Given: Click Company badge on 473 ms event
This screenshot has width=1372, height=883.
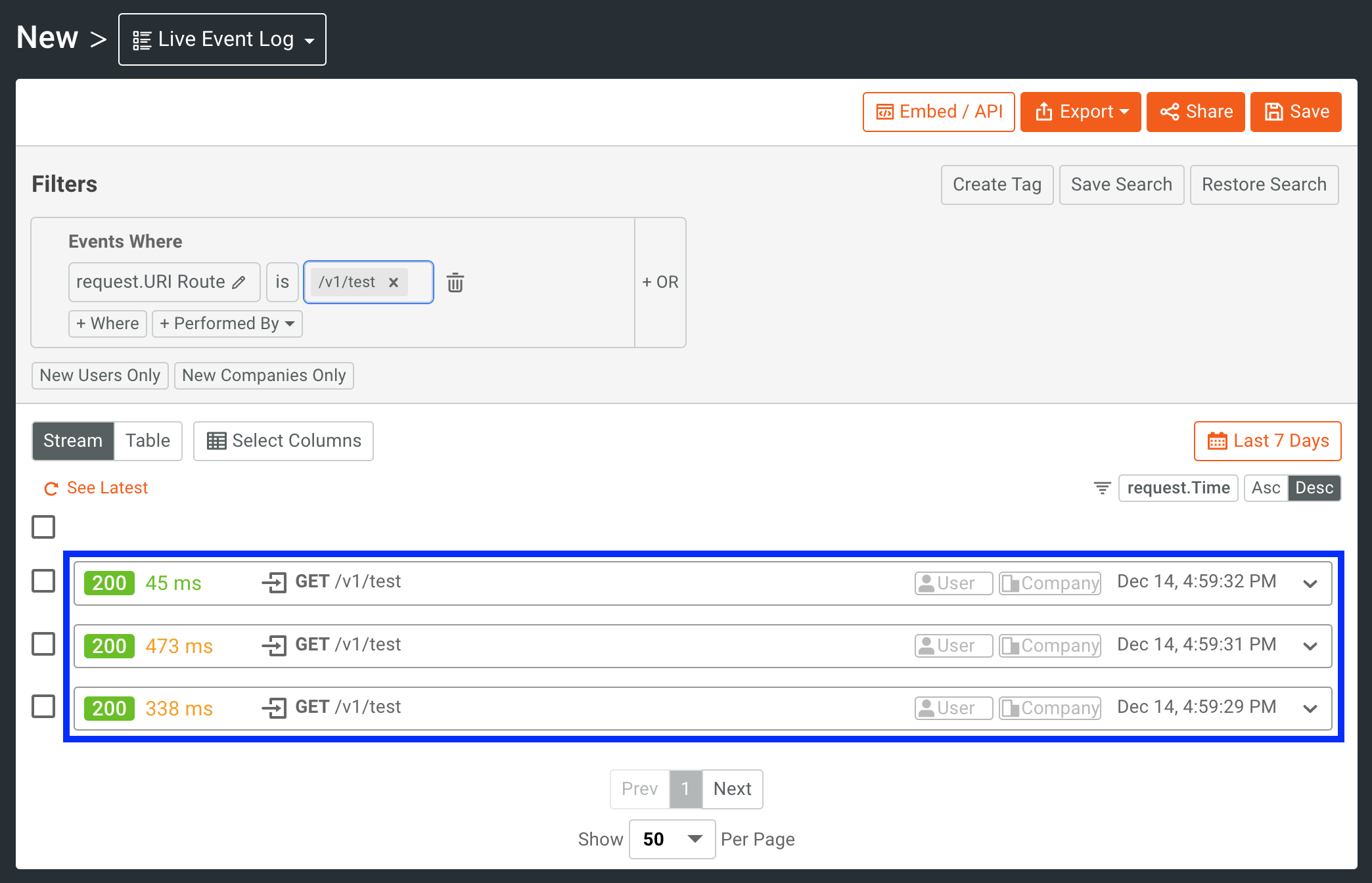Looking at the screenshot, I should [1049, 646].
